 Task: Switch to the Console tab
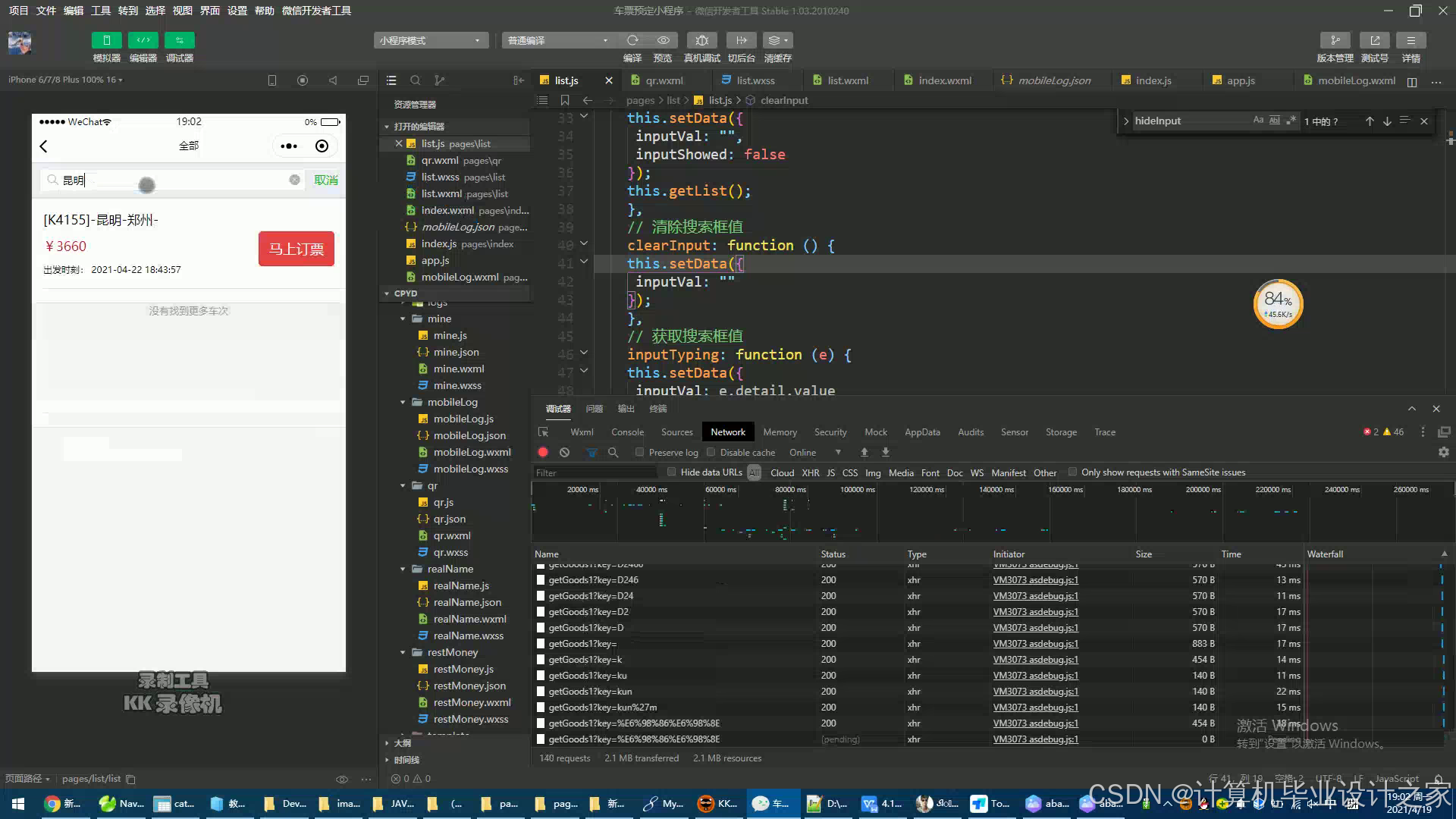pos(627,432)
